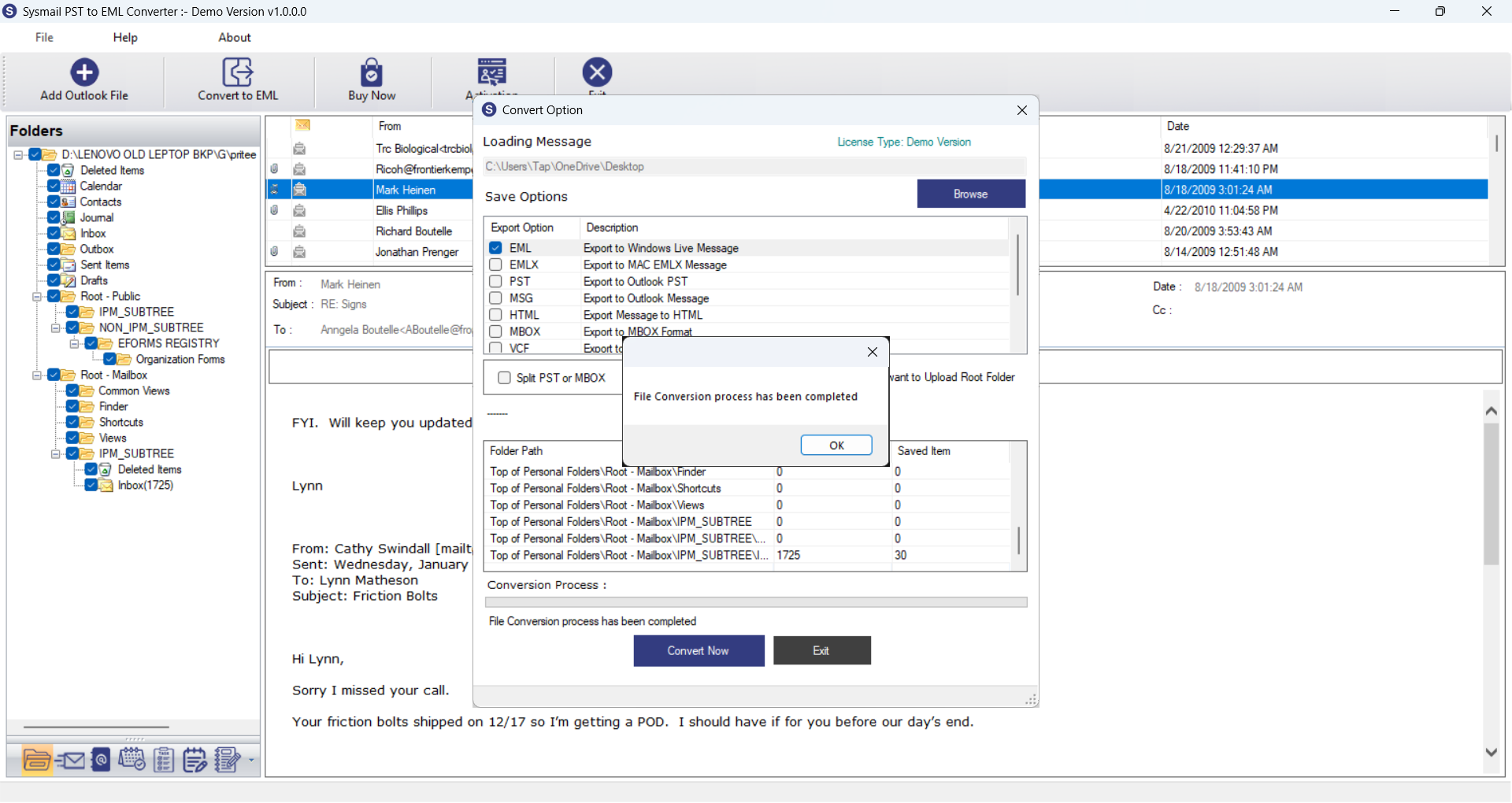The height and width of the screenshot is (803, 1512).
Task: Close the conversion completed message box
Action: tap(873, 352)
